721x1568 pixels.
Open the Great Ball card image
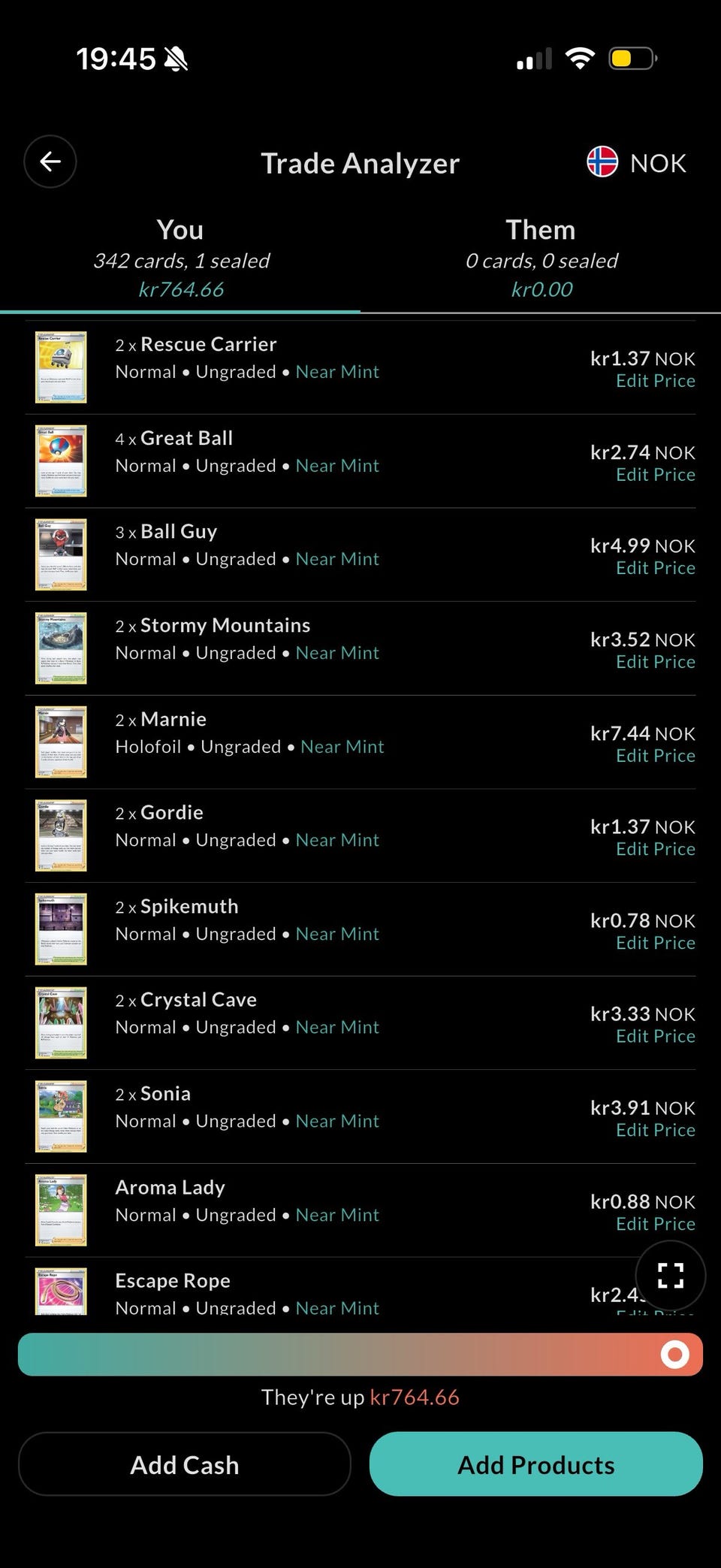(61, 461)
